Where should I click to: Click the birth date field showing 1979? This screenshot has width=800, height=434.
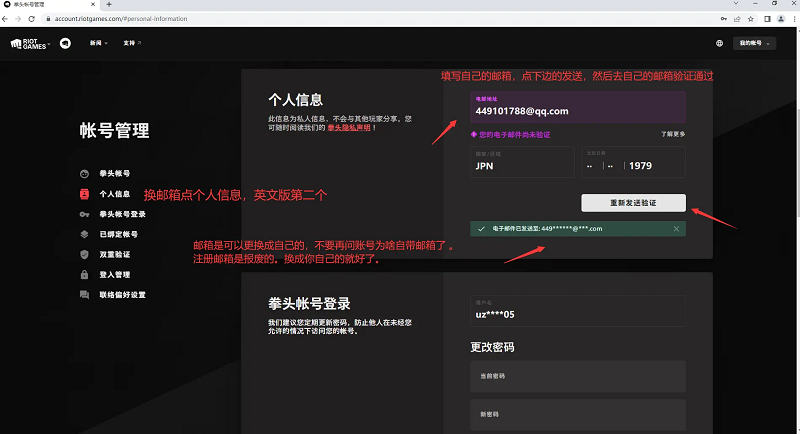633,162
